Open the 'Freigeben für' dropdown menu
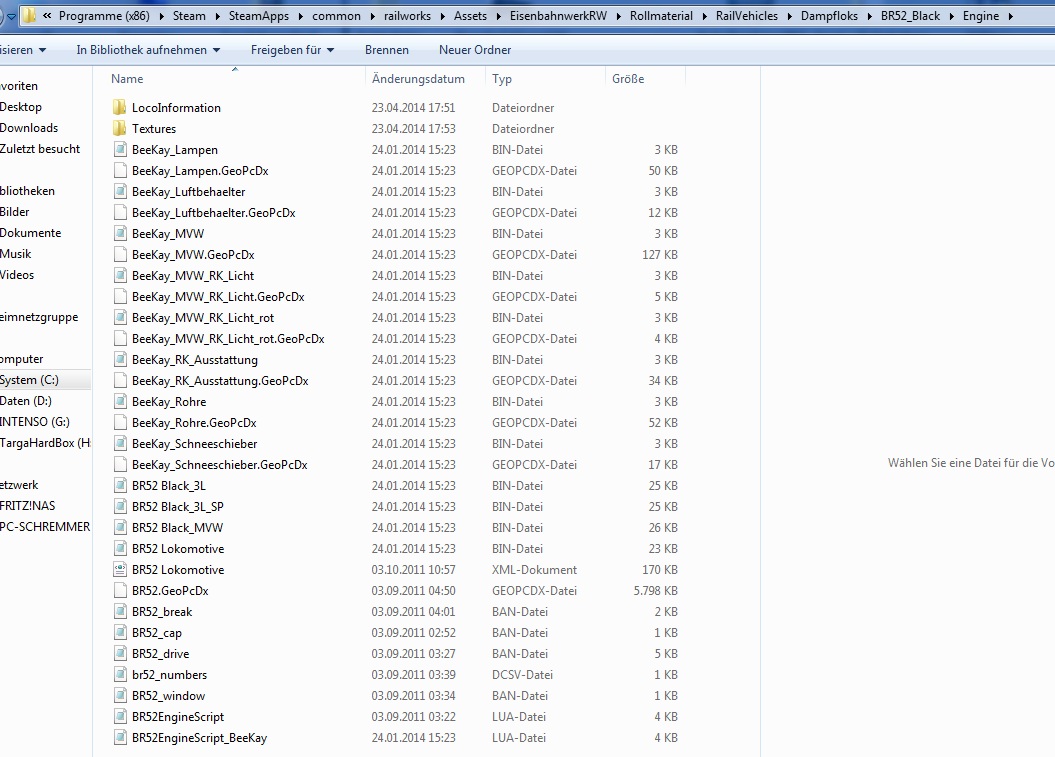 [292, 50]
